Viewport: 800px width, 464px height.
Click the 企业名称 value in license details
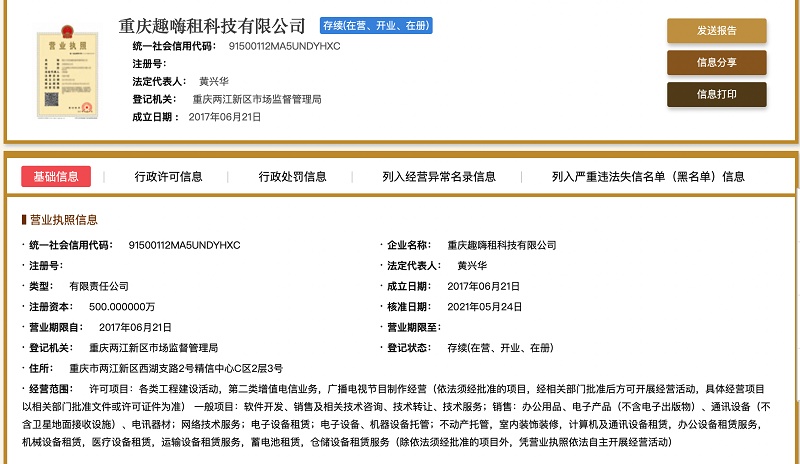coord(501,245)
